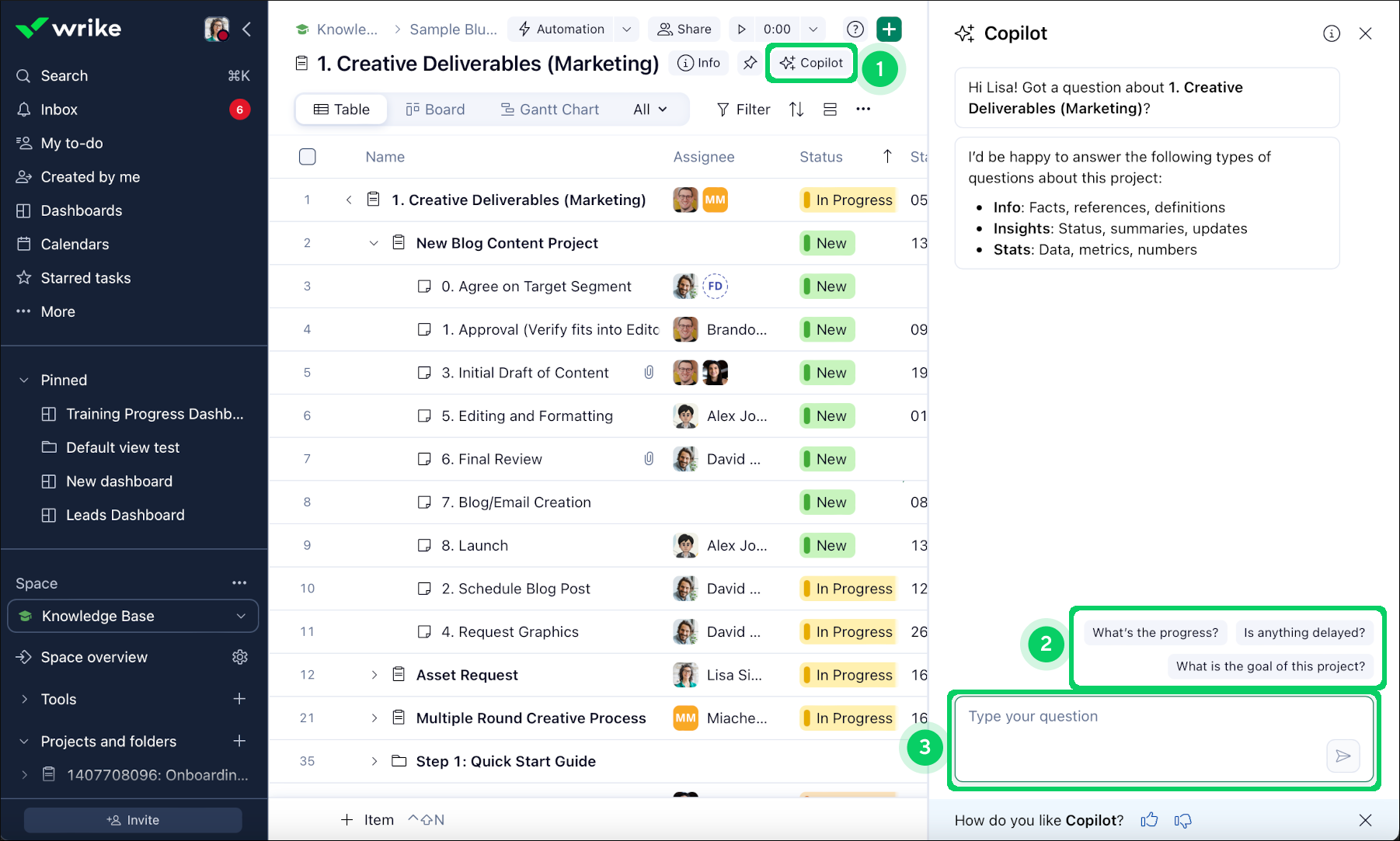The image size is (1400, 841).
Task: Start the time tracker
Action: (x=742, y=29)
